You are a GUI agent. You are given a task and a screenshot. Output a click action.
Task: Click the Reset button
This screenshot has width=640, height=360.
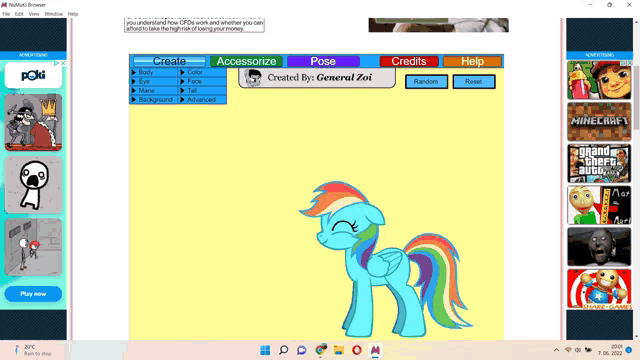click(x=474, y=82)
